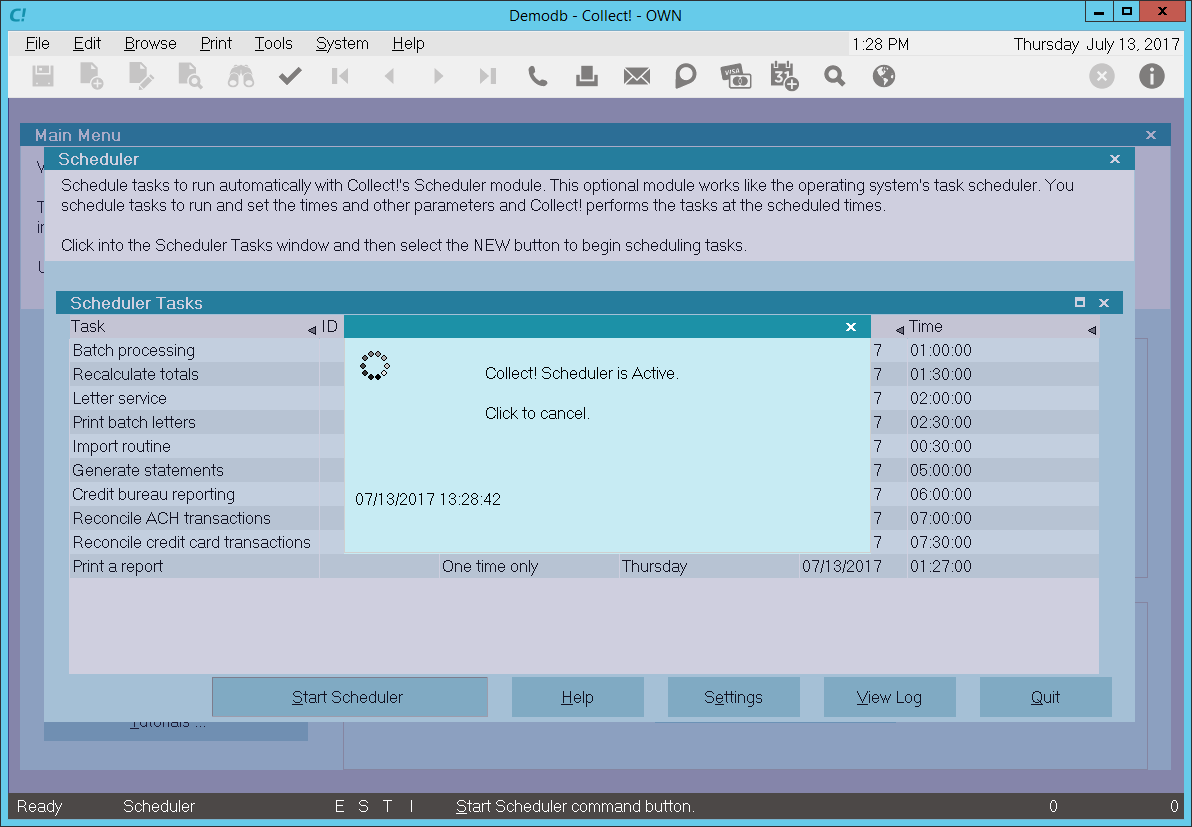
Task: Click the sort arrow left of Time header
Action: click(900, 330)
